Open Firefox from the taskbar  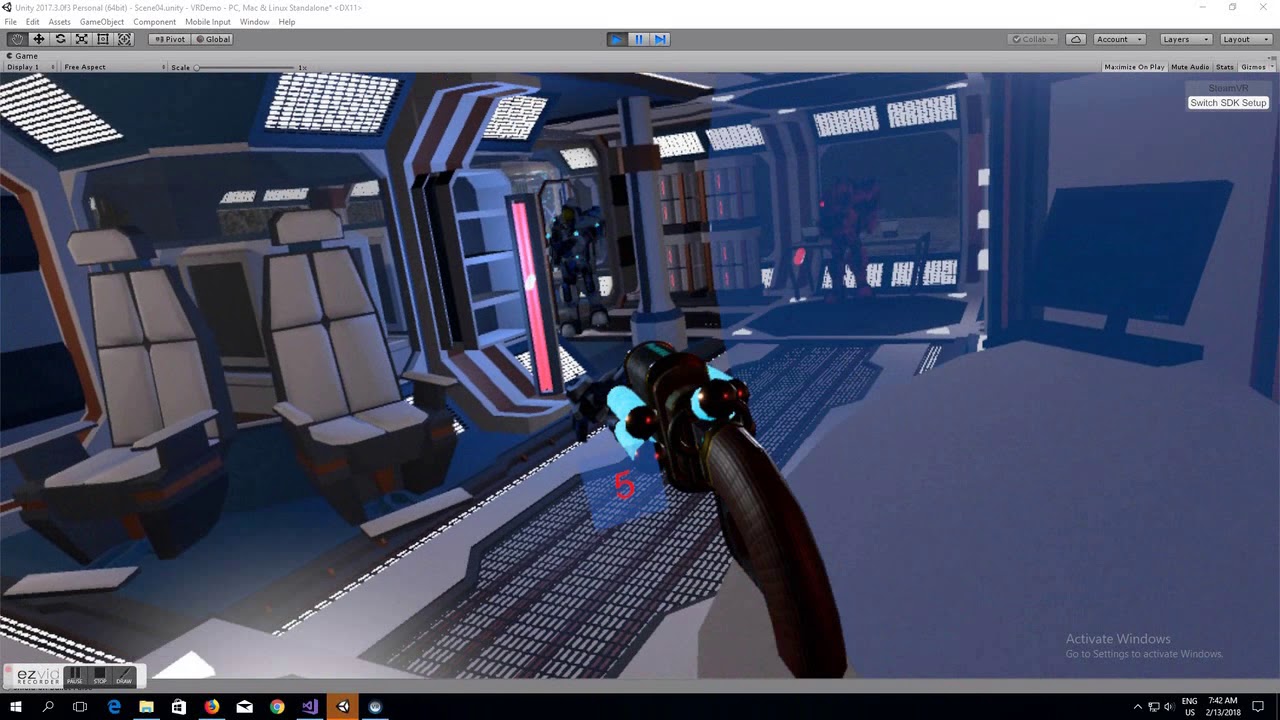pyautogui.click(x=212, y=707)
